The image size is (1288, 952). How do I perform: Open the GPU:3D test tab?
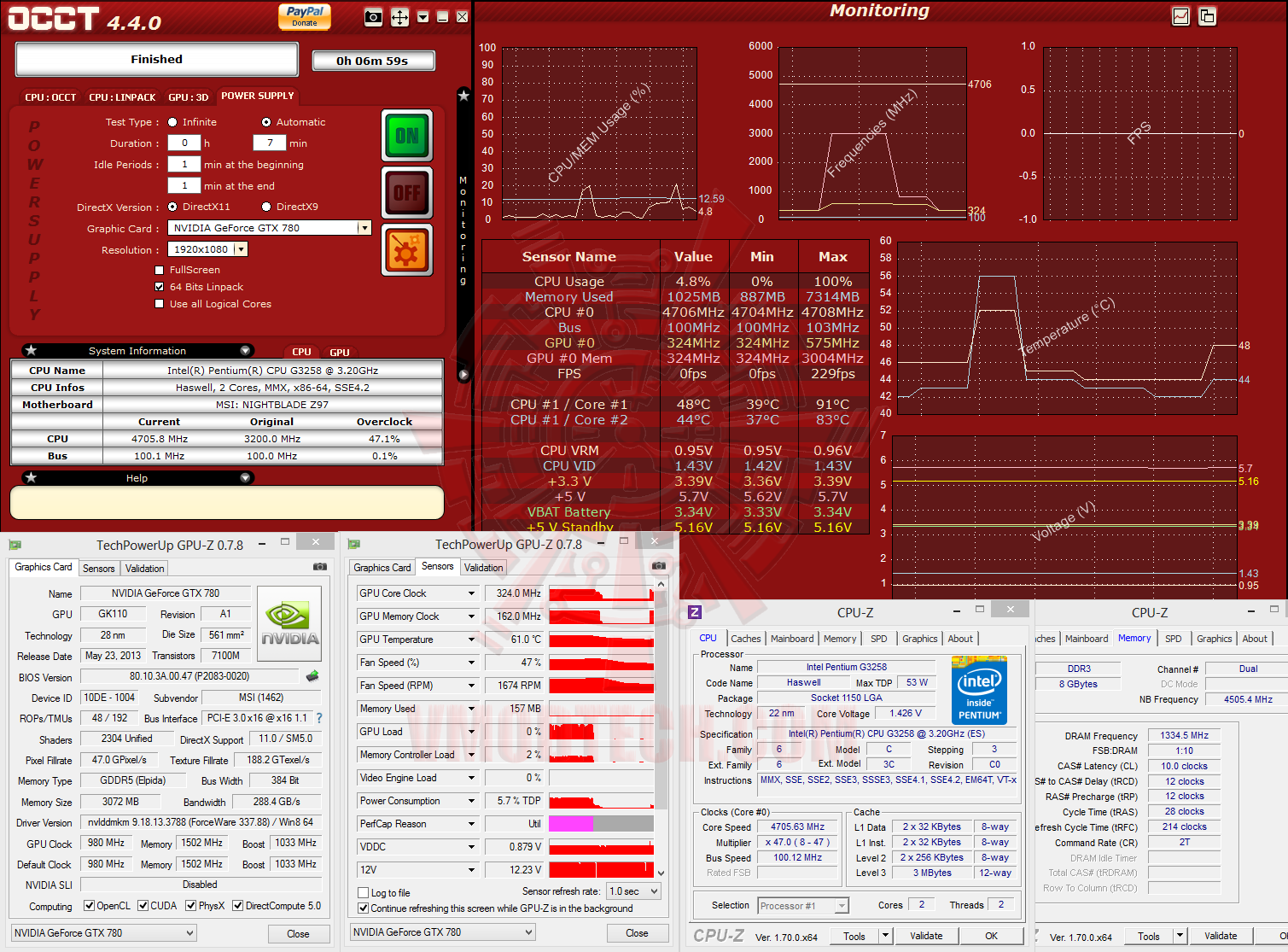point(189,97)
